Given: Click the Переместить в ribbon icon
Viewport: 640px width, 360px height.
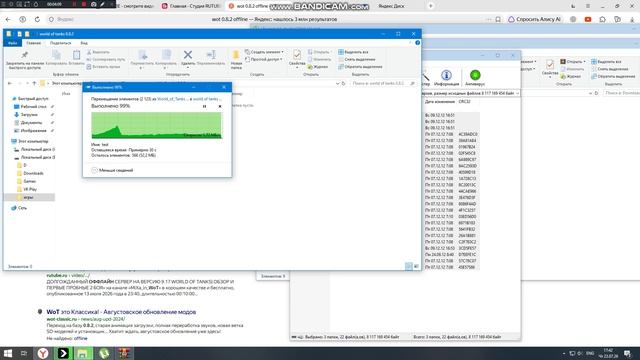Looking at the screenshot, I should pyautogui.click(x=142, y=59).
